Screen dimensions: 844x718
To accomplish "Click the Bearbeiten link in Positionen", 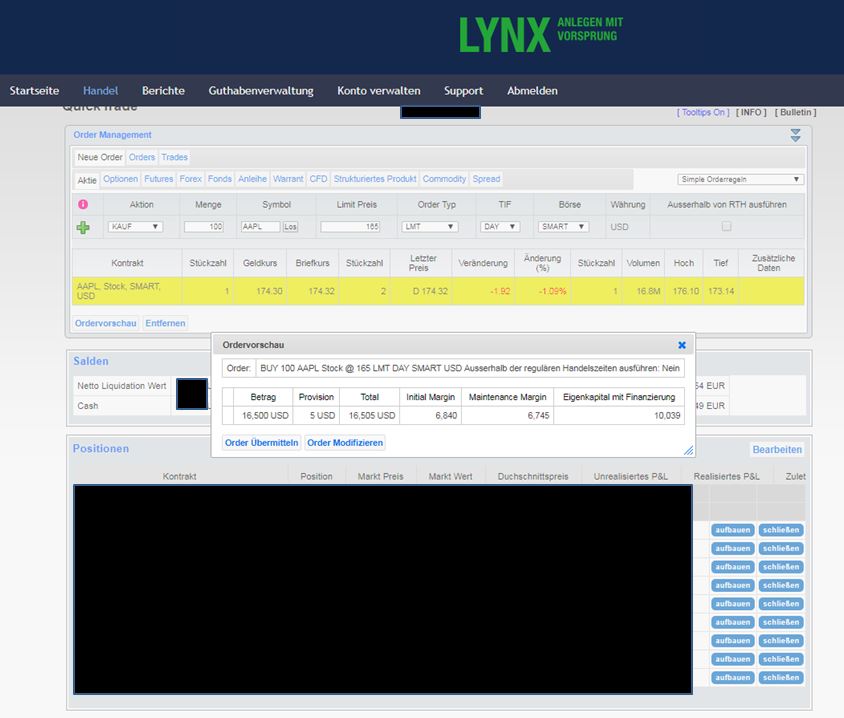I will pyautogui.click(x=777, y=449).
